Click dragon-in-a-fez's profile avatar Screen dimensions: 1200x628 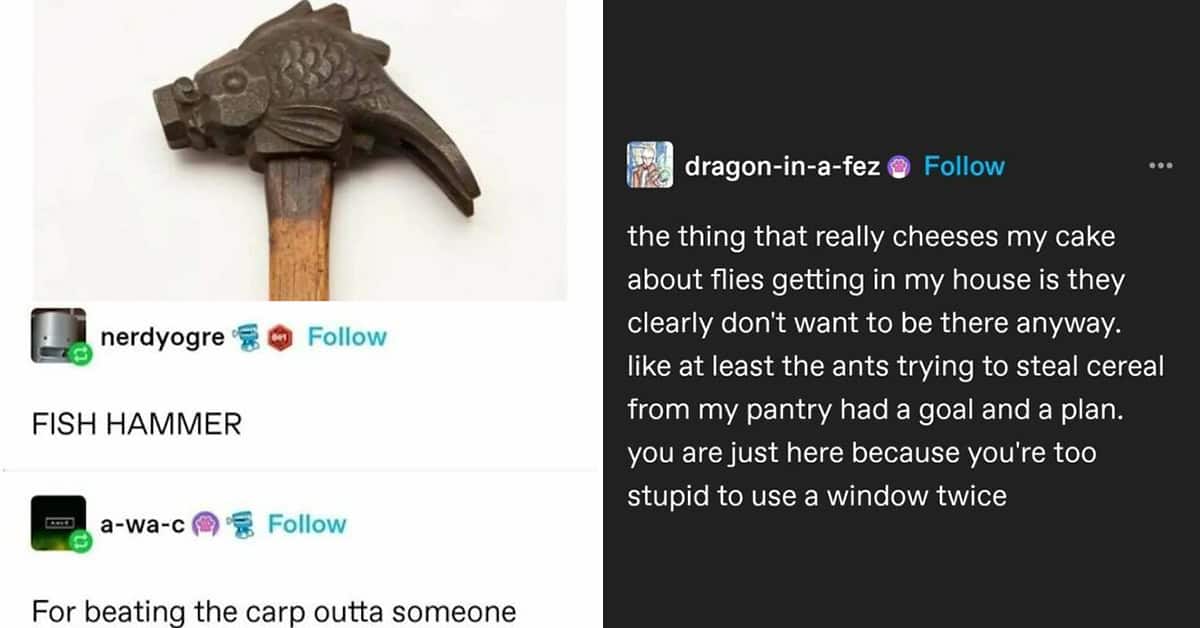pos(651,166)
